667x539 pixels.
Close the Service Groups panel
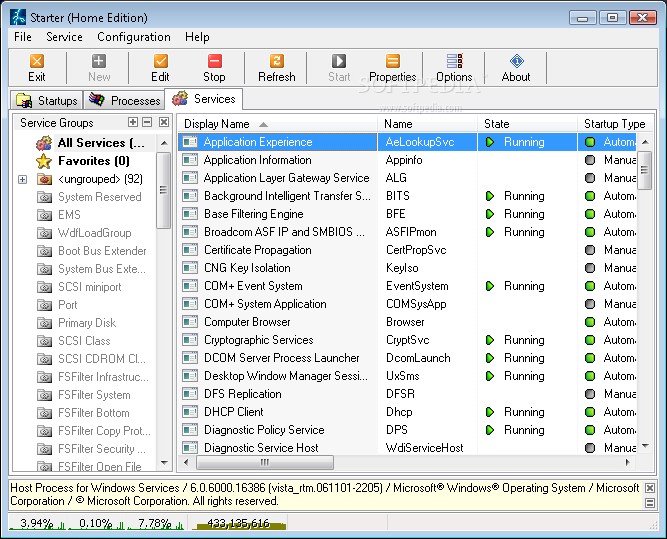coord(162,122)
